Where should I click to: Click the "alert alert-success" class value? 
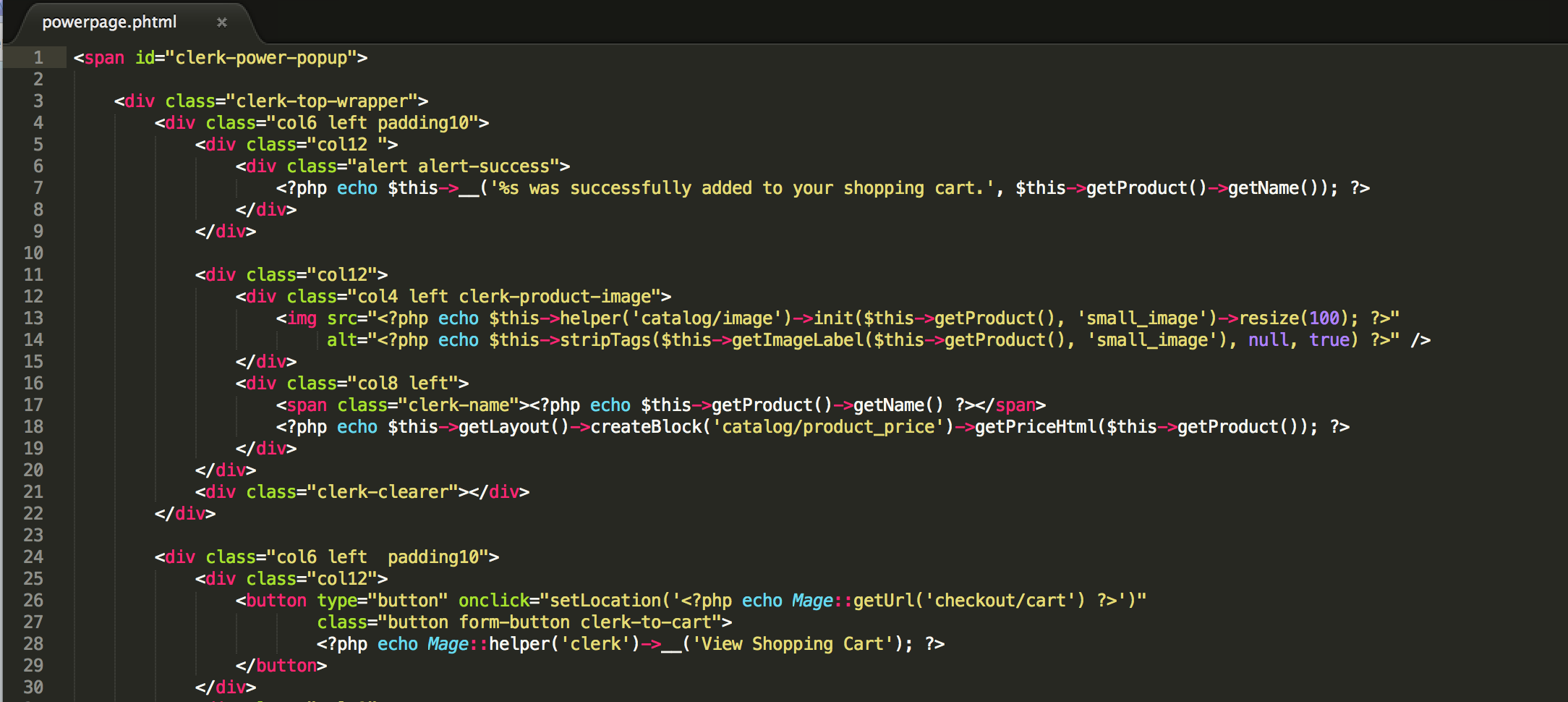coord(453,166)
